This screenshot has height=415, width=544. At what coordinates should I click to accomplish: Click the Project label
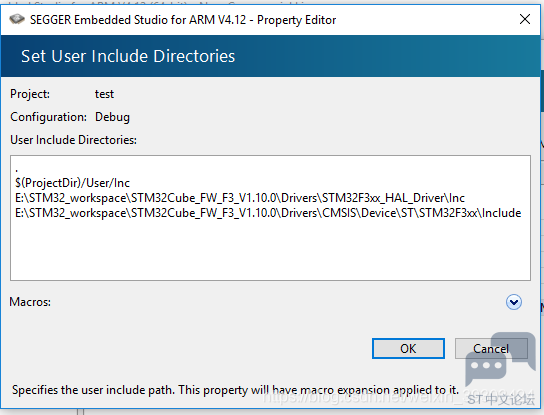pos(30,94)
